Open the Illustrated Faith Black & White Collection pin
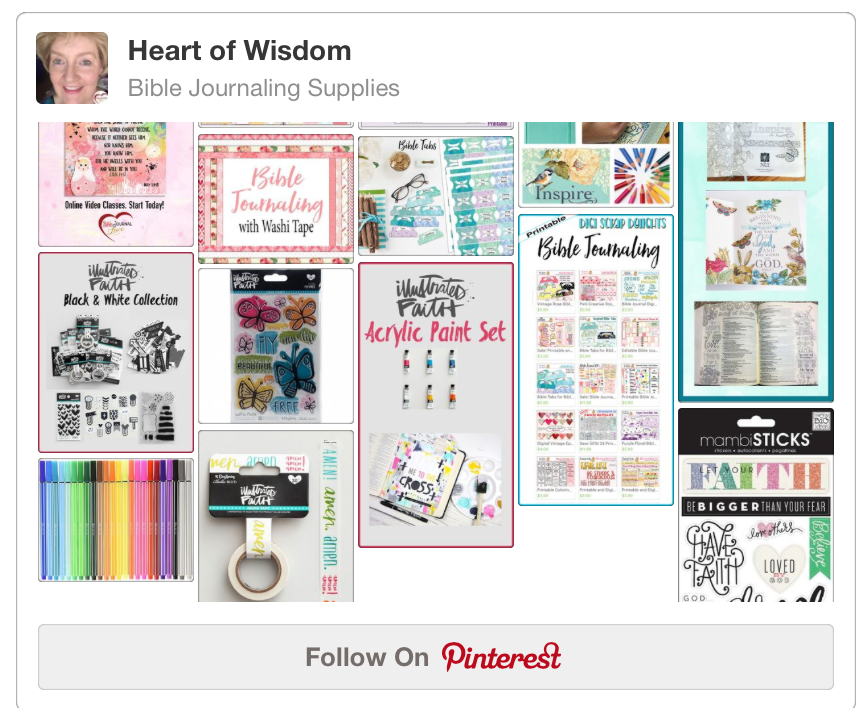Viewport: 864px width, 708px height. coord(116,353)
